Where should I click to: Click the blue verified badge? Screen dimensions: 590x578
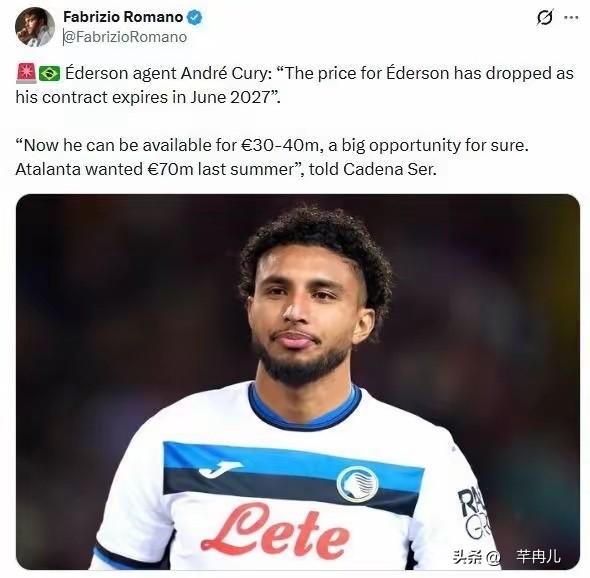(195, 17)
